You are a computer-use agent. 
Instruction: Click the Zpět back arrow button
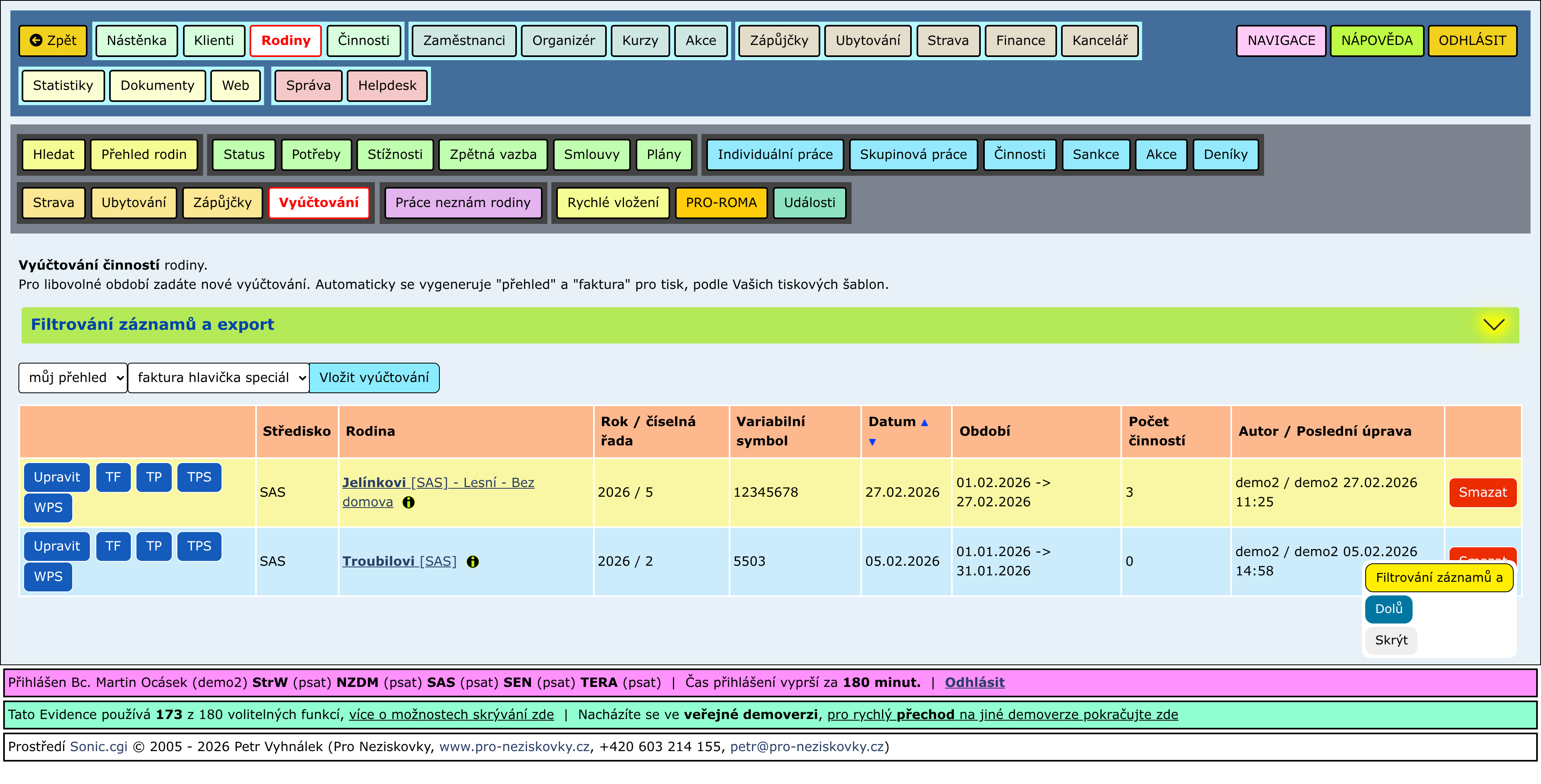[x=53, y=41]
